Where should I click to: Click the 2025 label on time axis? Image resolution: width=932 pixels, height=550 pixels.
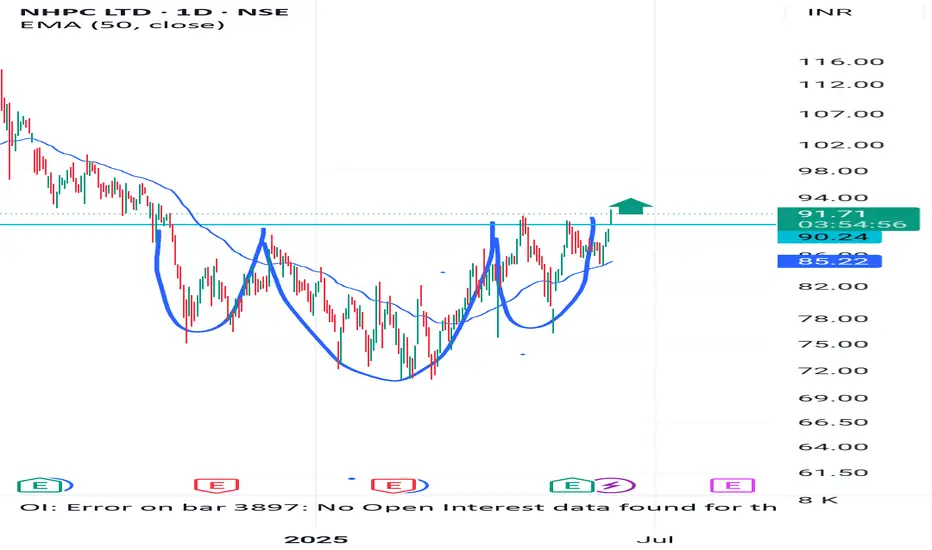(316, 539)
